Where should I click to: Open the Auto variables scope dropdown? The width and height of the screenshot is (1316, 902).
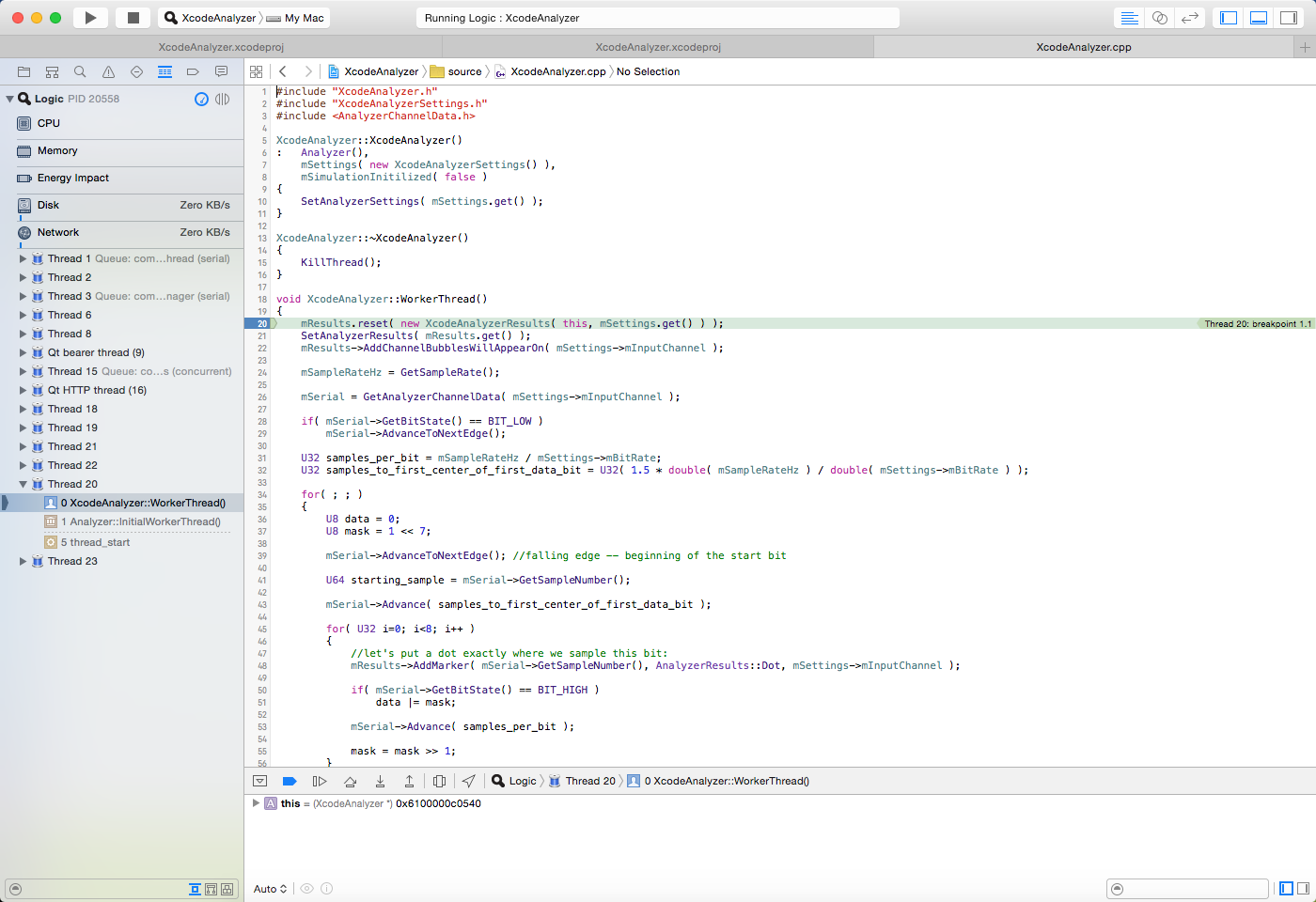[270, 889]
